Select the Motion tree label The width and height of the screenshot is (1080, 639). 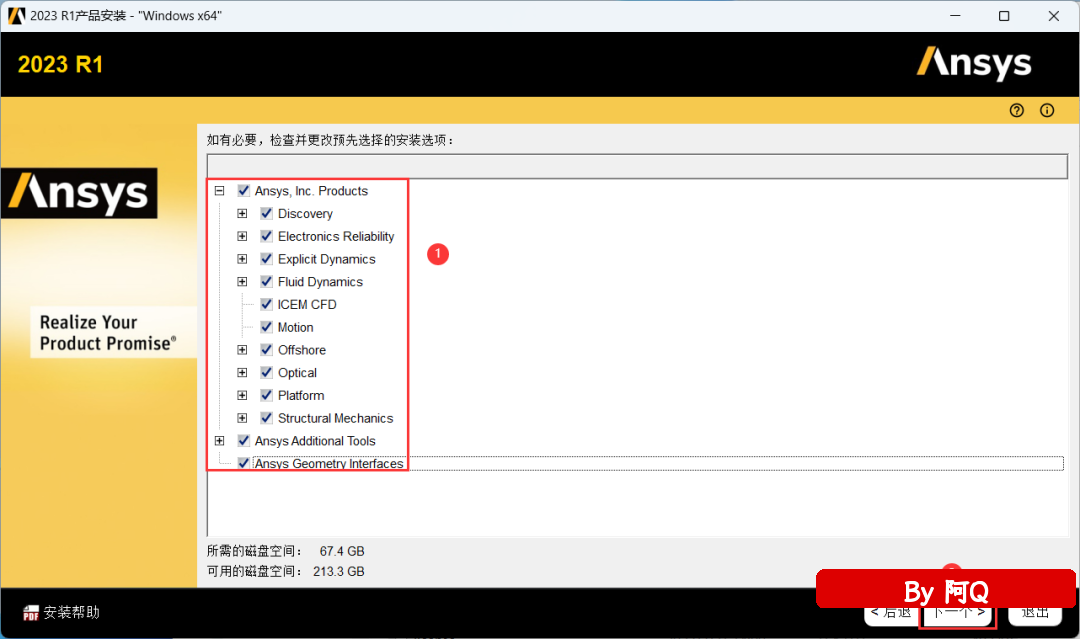pyautogui.click(x=295, y=327)
